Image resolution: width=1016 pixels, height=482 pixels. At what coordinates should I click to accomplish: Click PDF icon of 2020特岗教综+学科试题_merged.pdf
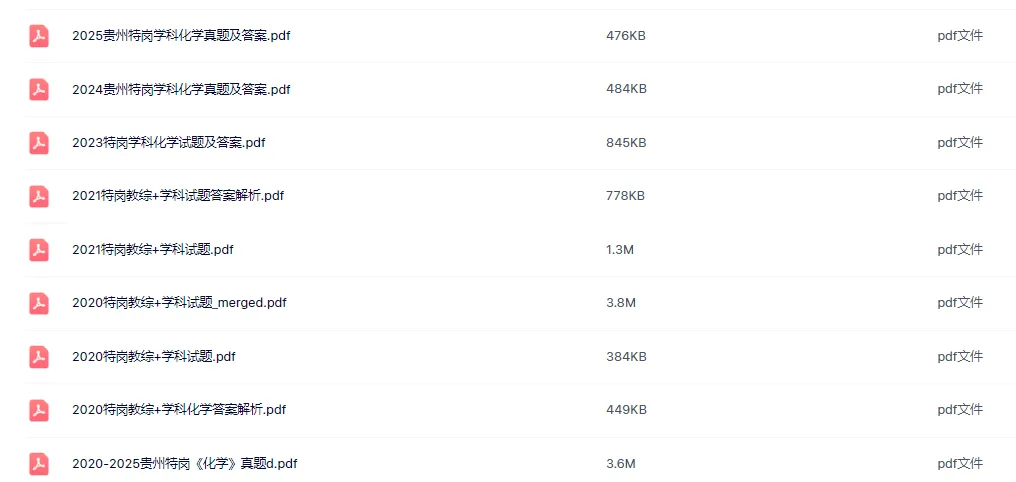(39, 303)
